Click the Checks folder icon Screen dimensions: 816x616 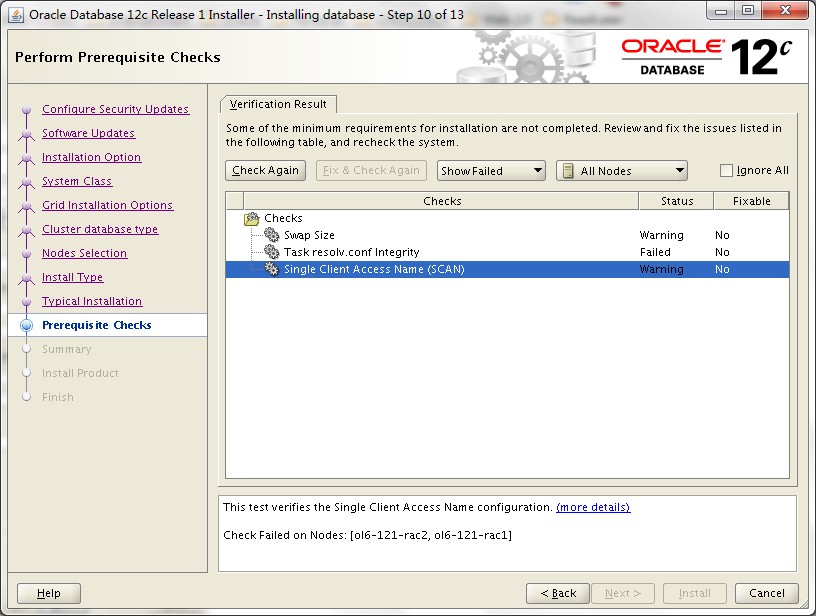pyautogui.click(x=251, y=219)
